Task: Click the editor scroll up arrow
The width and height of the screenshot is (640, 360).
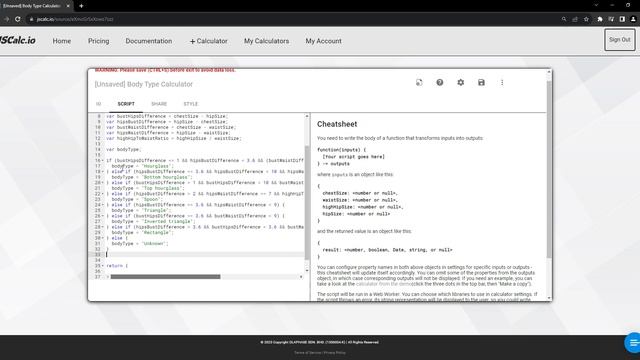Action: [307, 116]
